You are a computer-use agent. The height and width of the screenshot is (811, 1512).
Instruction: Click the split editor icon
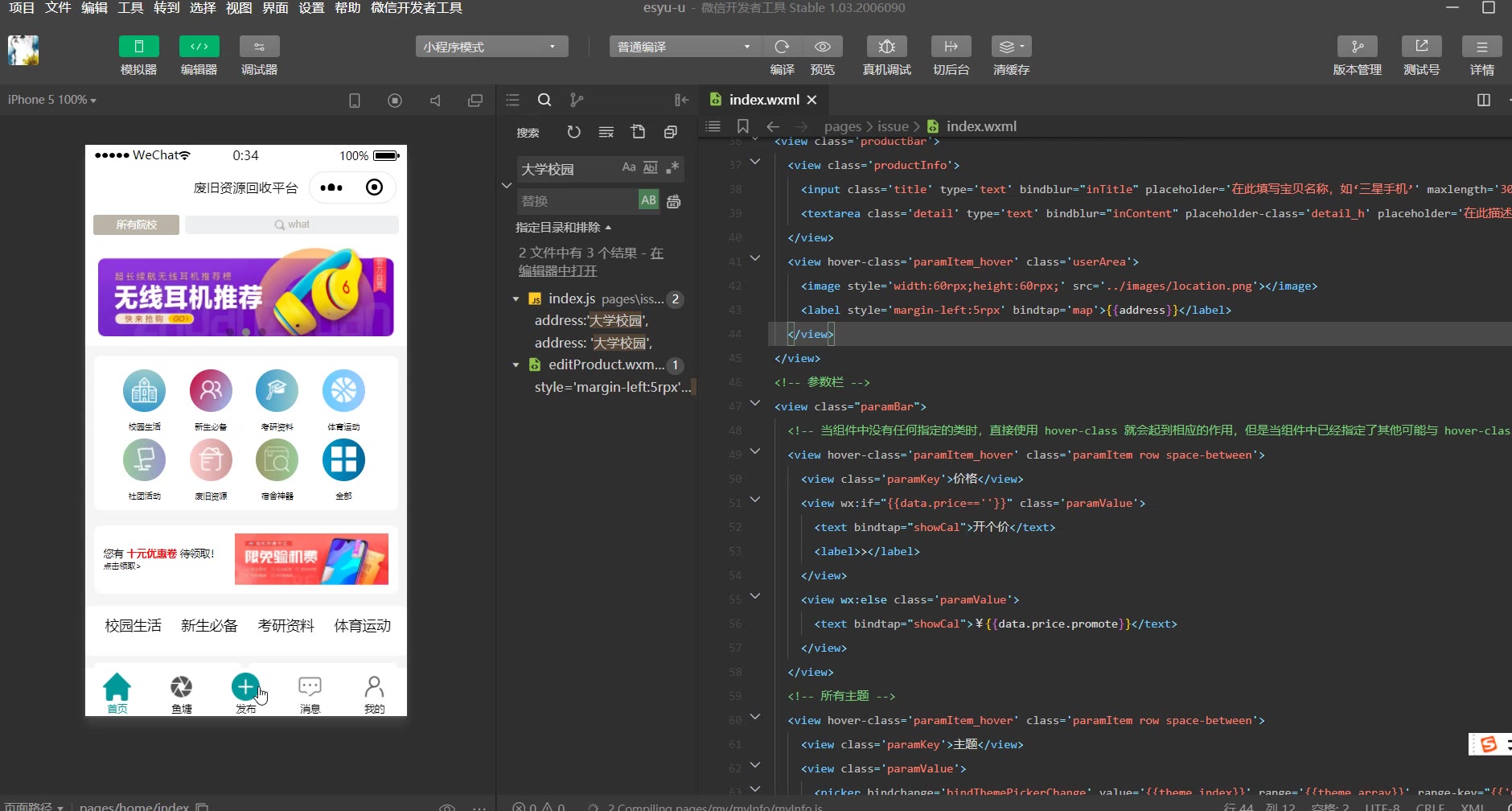1484,100
